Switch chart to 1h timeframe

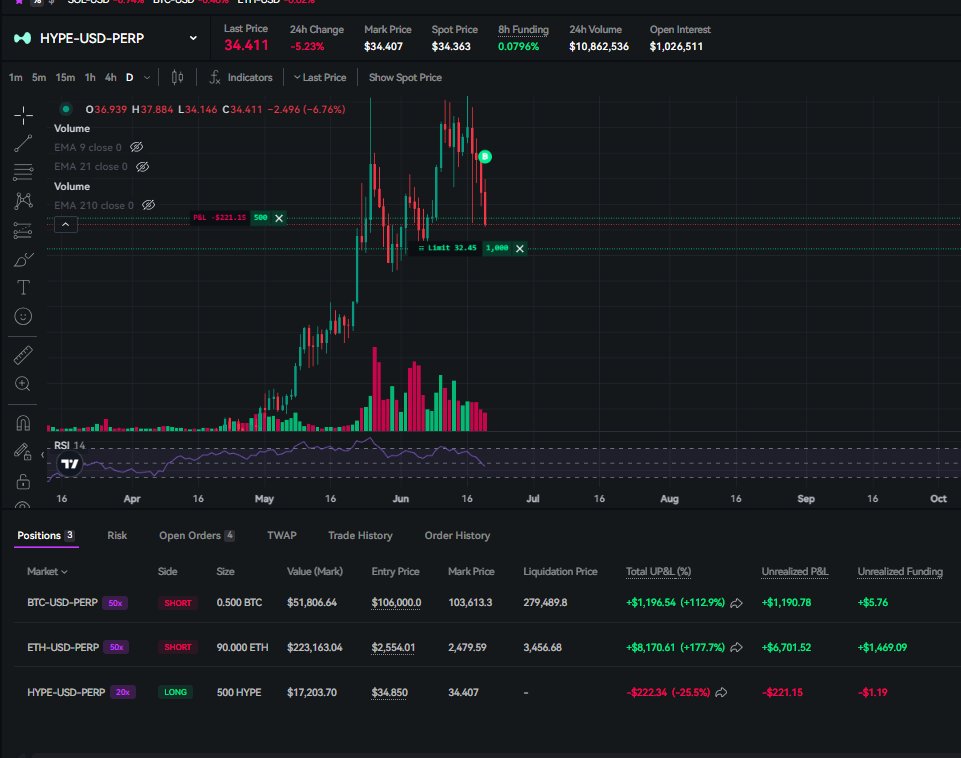click(90, 77)
